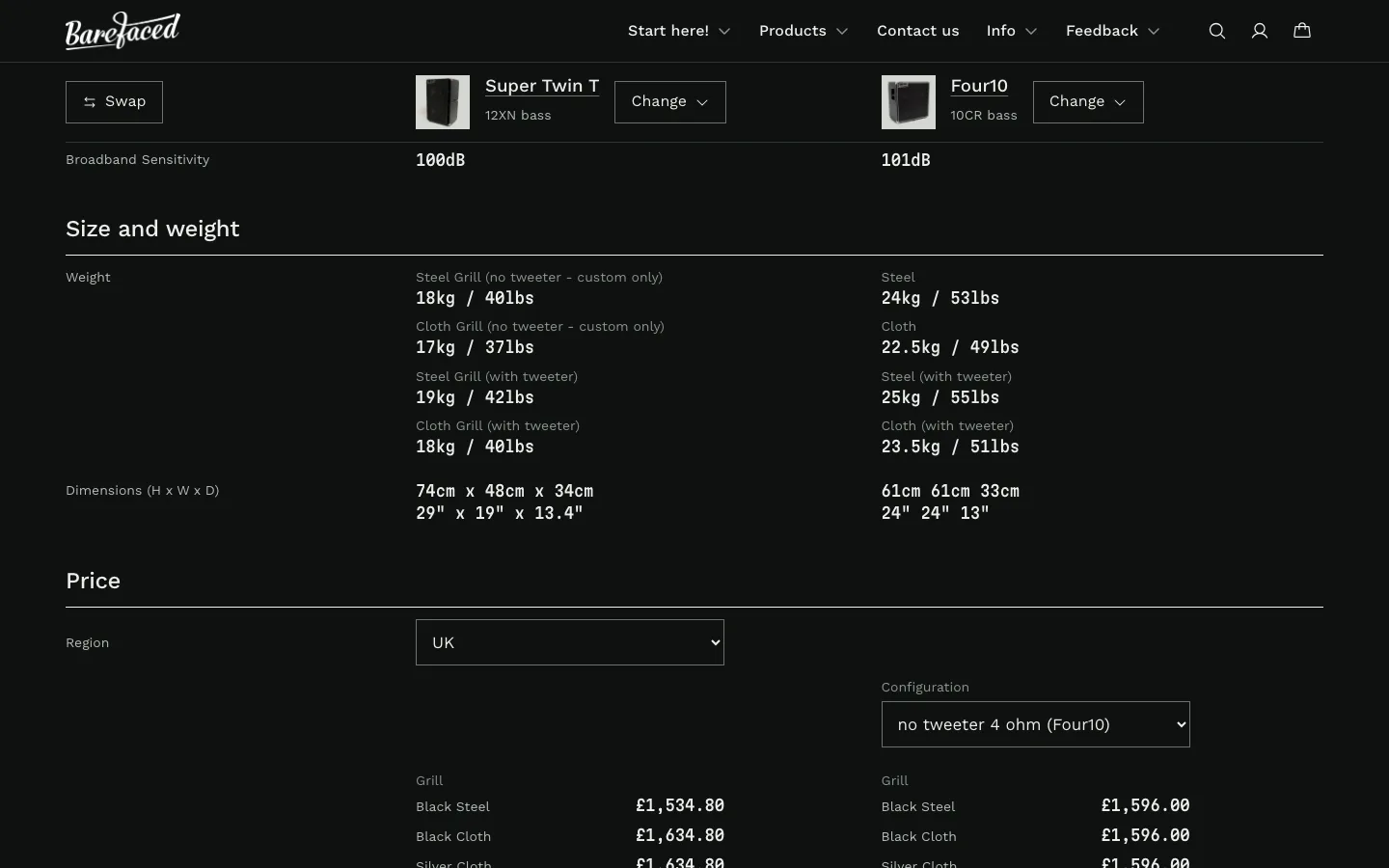
Task: Click the '23.5kg / 51lbs' weight value
Action: coord(950,447)
